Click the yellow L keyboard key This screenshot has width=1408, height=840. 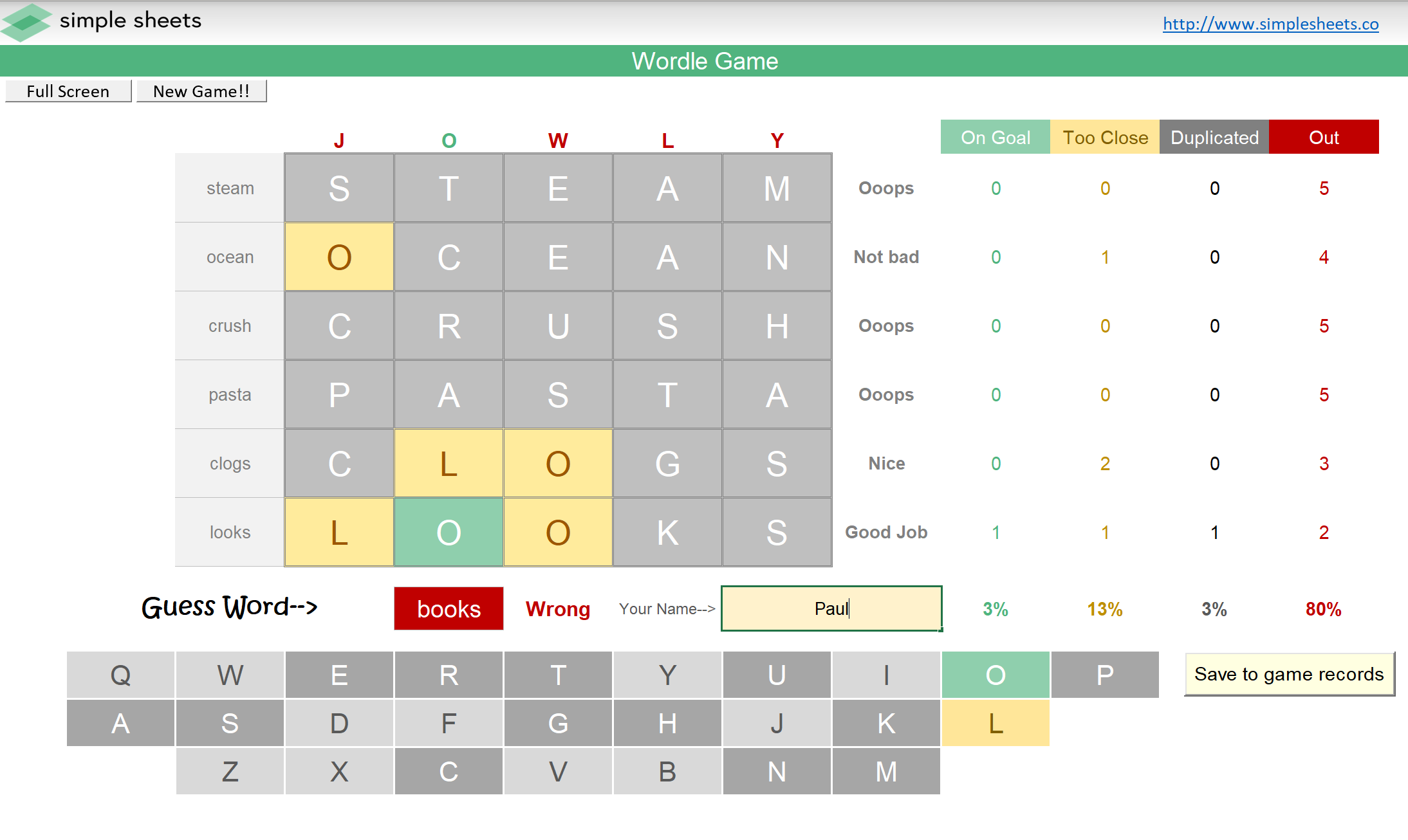995,723
